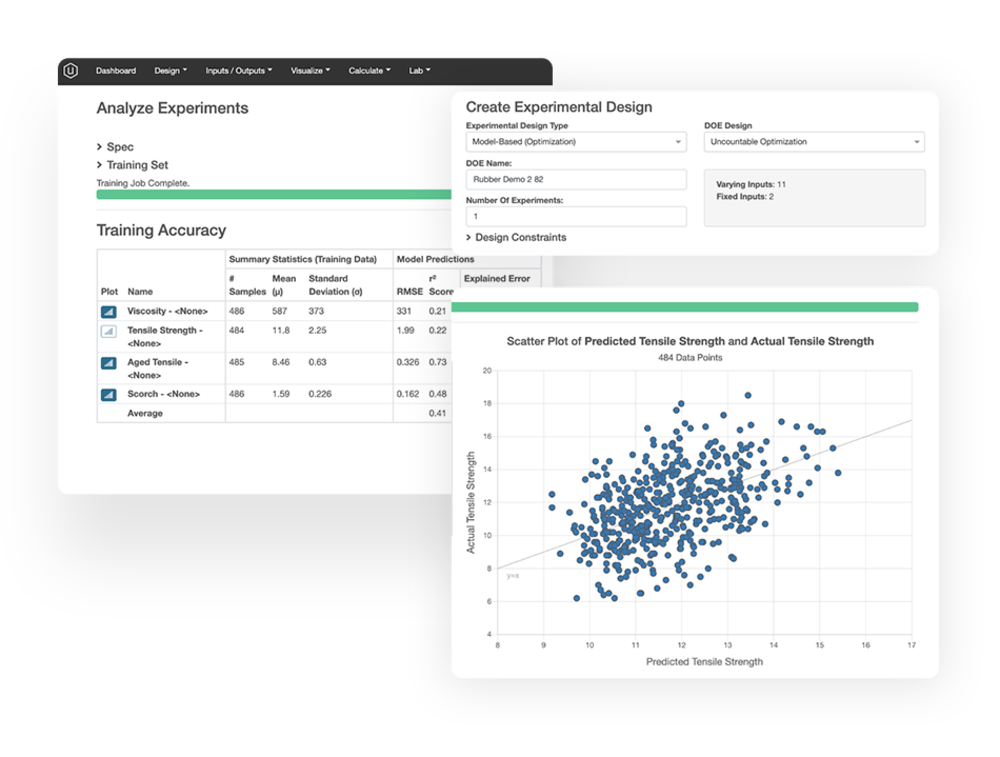1000x757 pixels.
Task: Toggle the Viscosity plot visibility
Action: click(x=108, y=311)
